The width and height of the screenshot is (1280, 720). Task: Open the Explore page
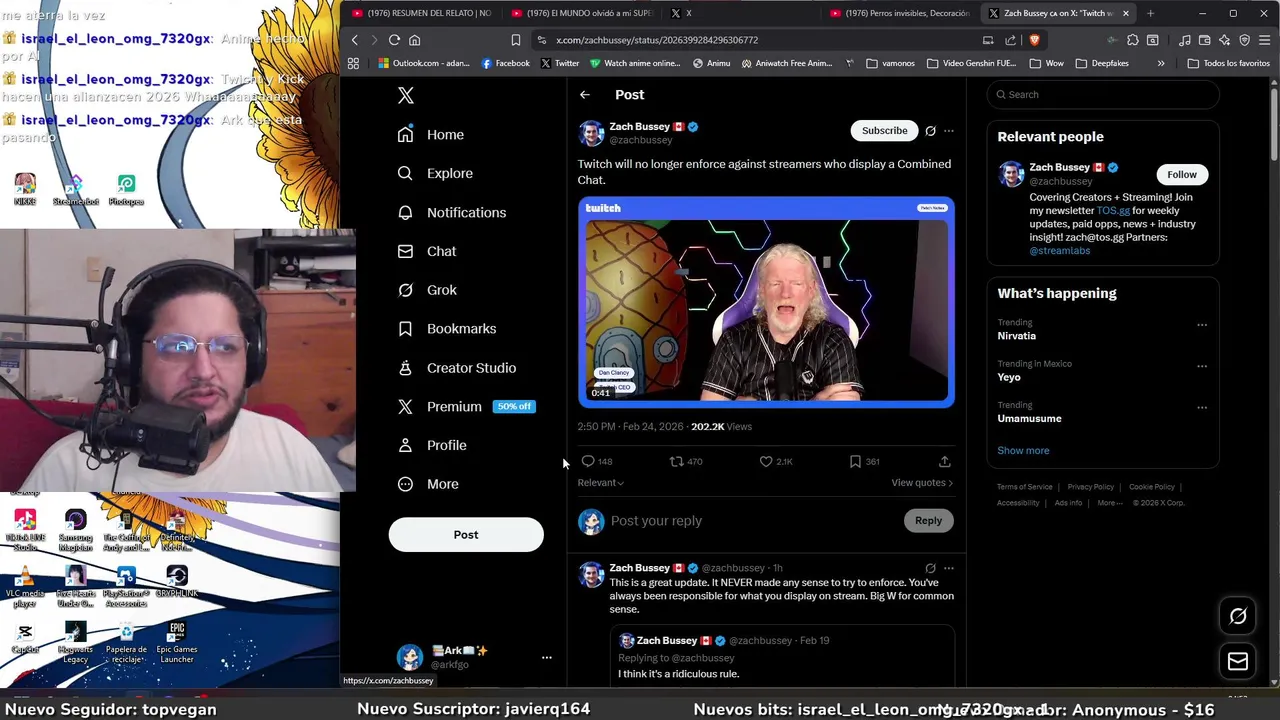click(435, 173)
